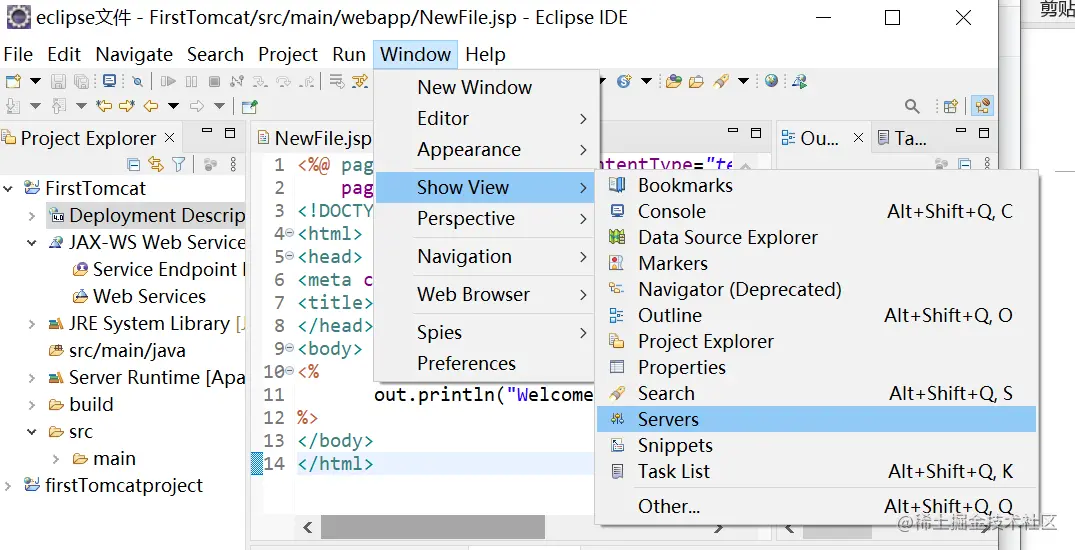Screen dimensions: 1075x550
Task: Open the Navigate menu
Action: 134,54
